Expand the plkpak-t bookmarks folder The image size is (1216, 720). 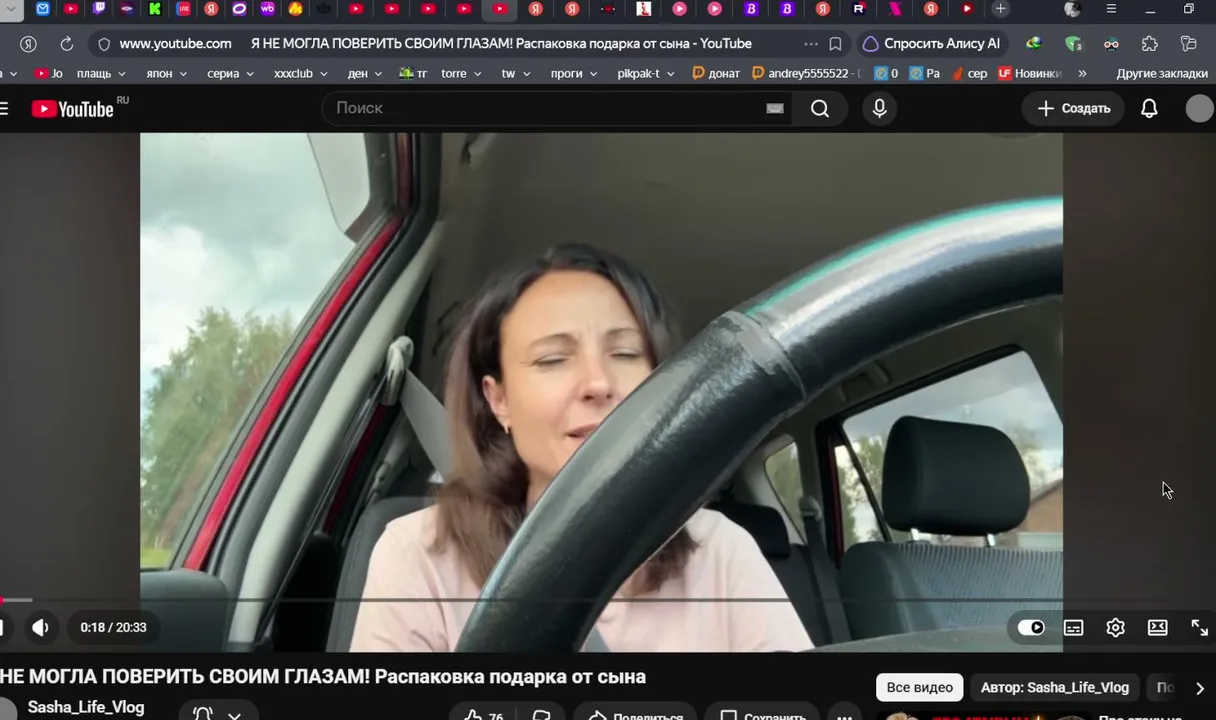coord(646,74)
